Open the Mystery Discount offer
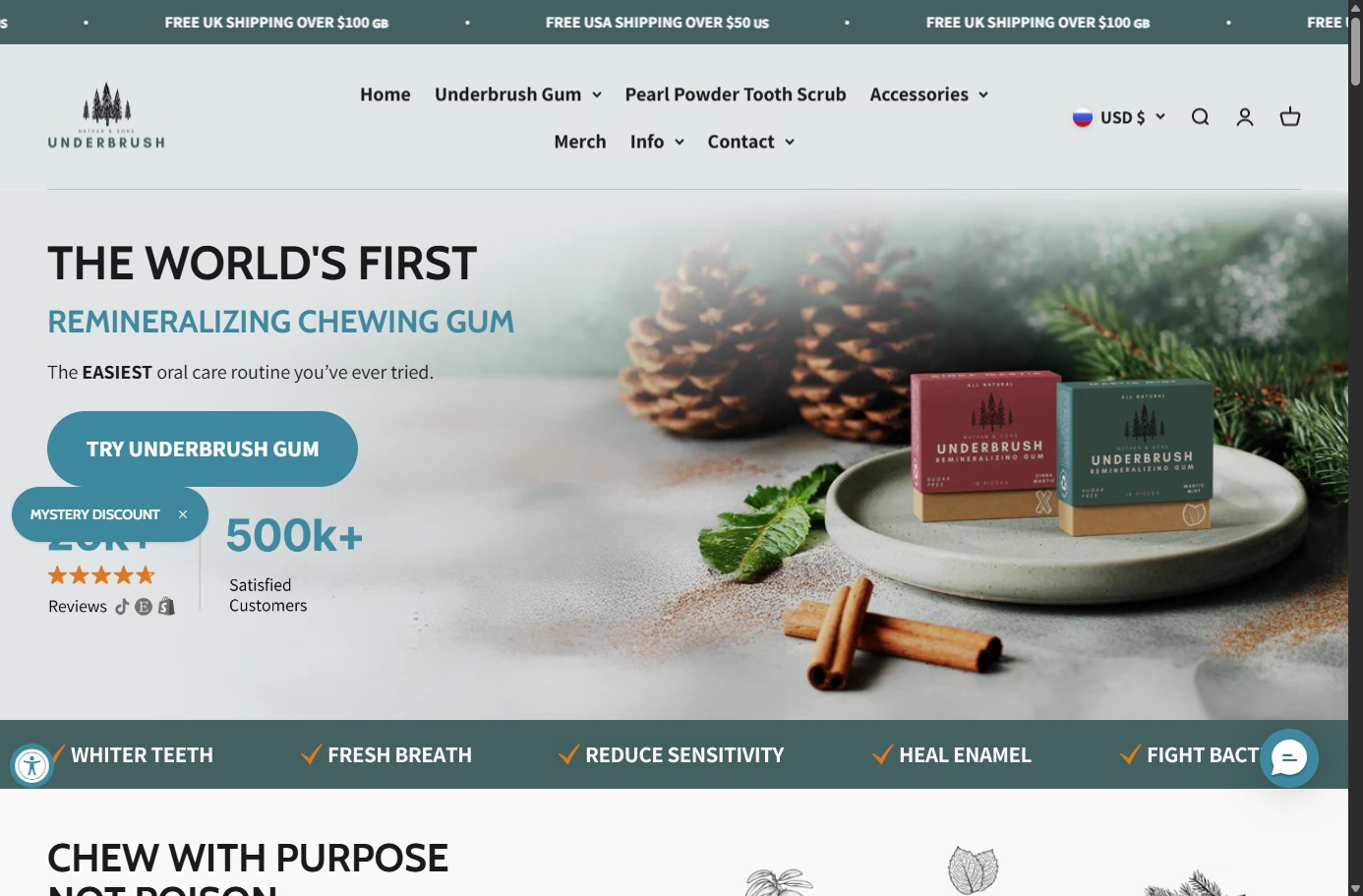This screenshot has width=1363, height=896. [94, 514]
